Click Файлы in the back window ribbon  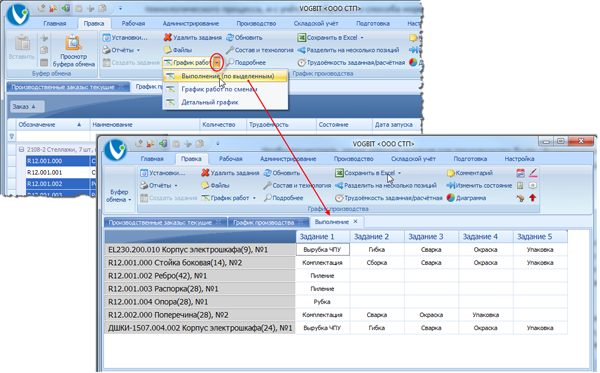click(178, 50)
